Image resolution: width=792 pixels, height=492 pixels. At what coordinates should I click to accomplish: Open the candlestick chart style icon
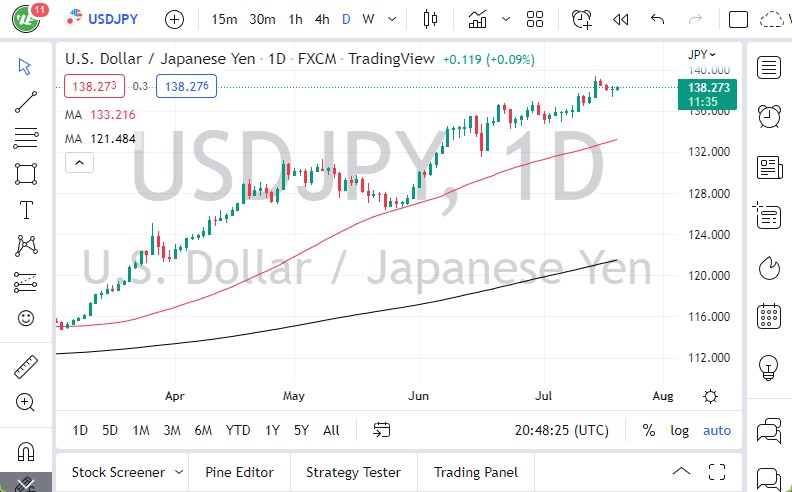point(431,19)
